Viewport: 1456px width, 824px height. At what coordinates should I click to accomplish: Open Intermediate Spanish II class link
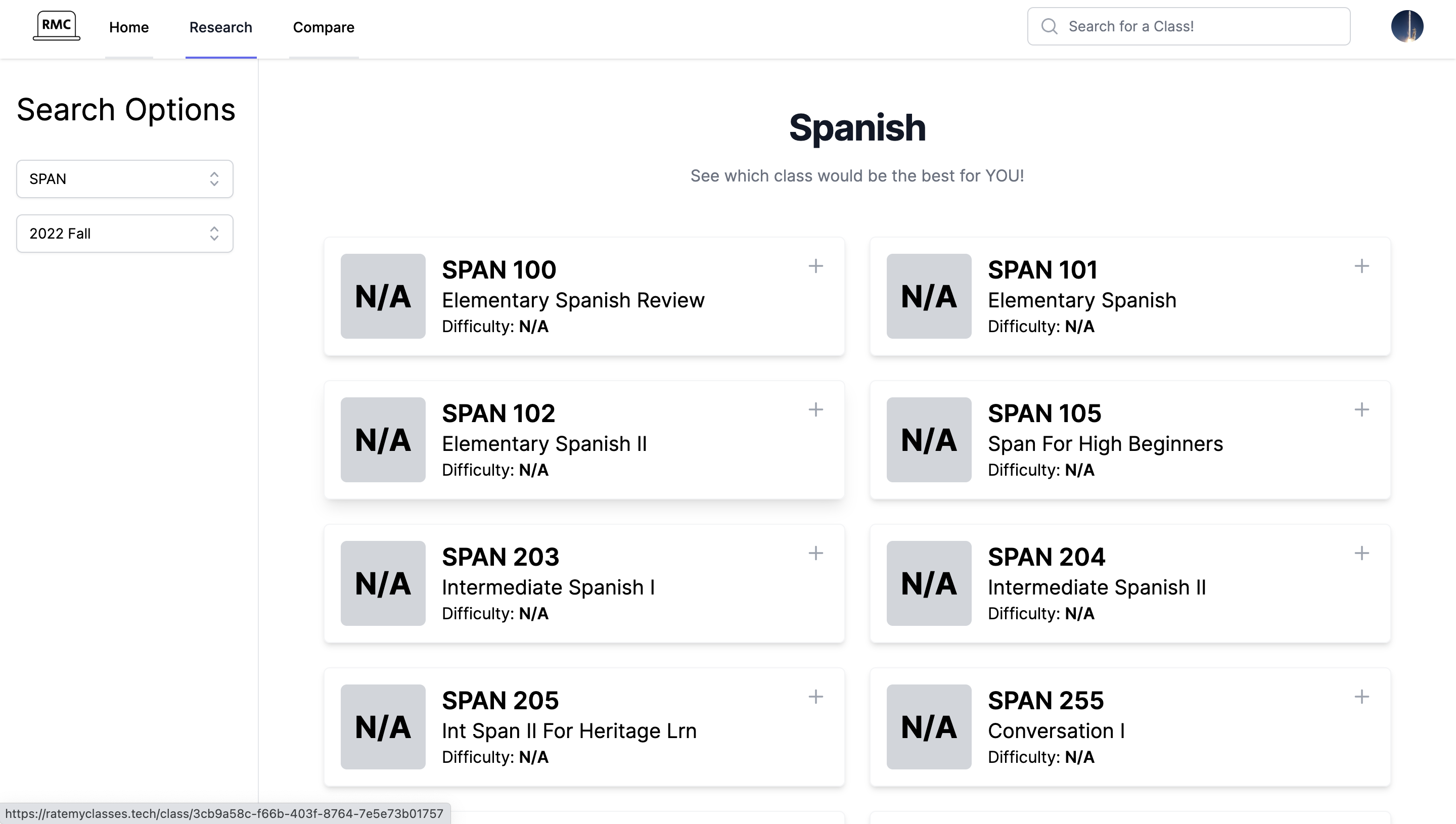[x=1096, y=587]
